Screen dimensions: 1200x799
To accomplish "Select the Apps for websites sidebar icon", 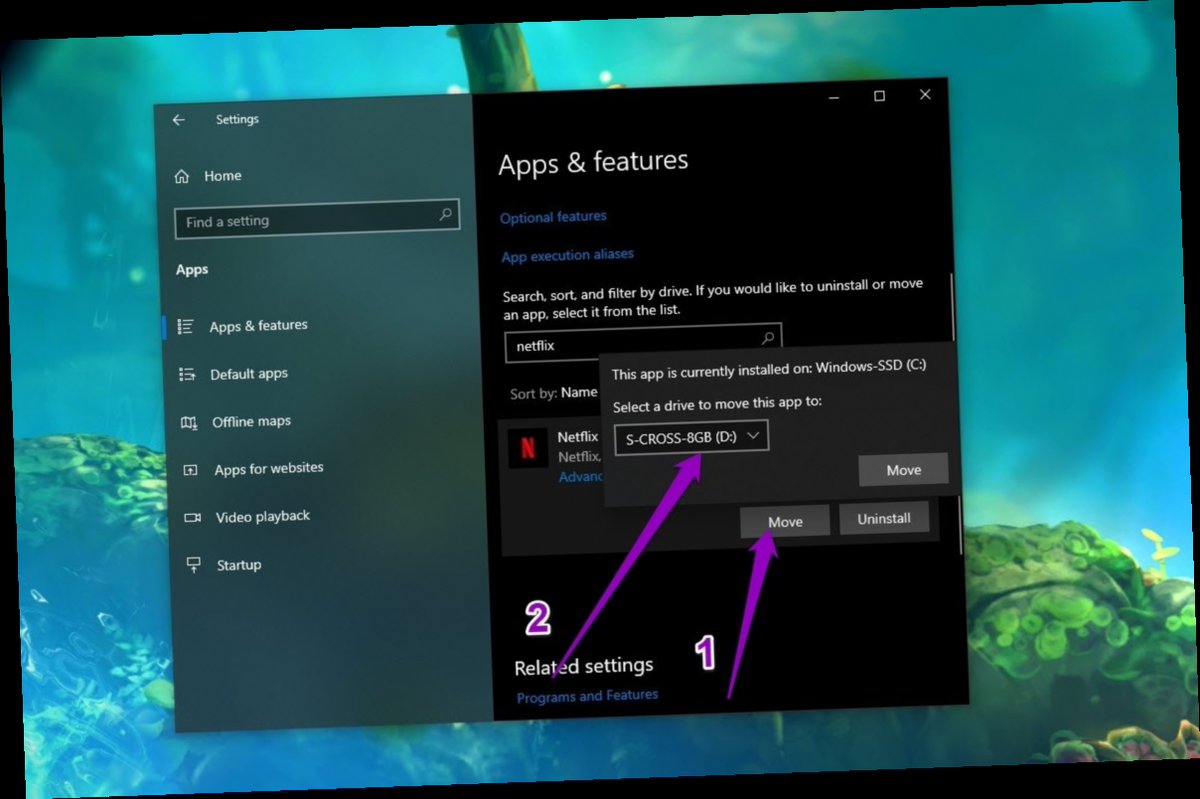I will tap(191, 470).
